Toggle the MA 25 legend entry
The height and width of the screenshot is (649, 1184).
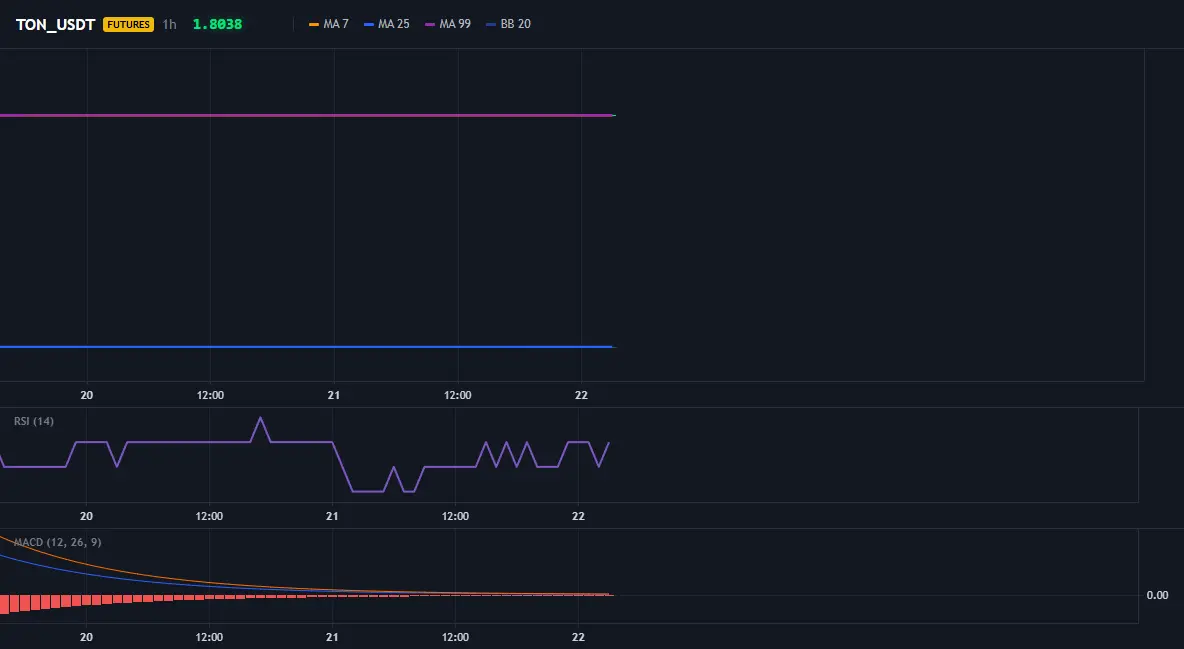(387, 24)
